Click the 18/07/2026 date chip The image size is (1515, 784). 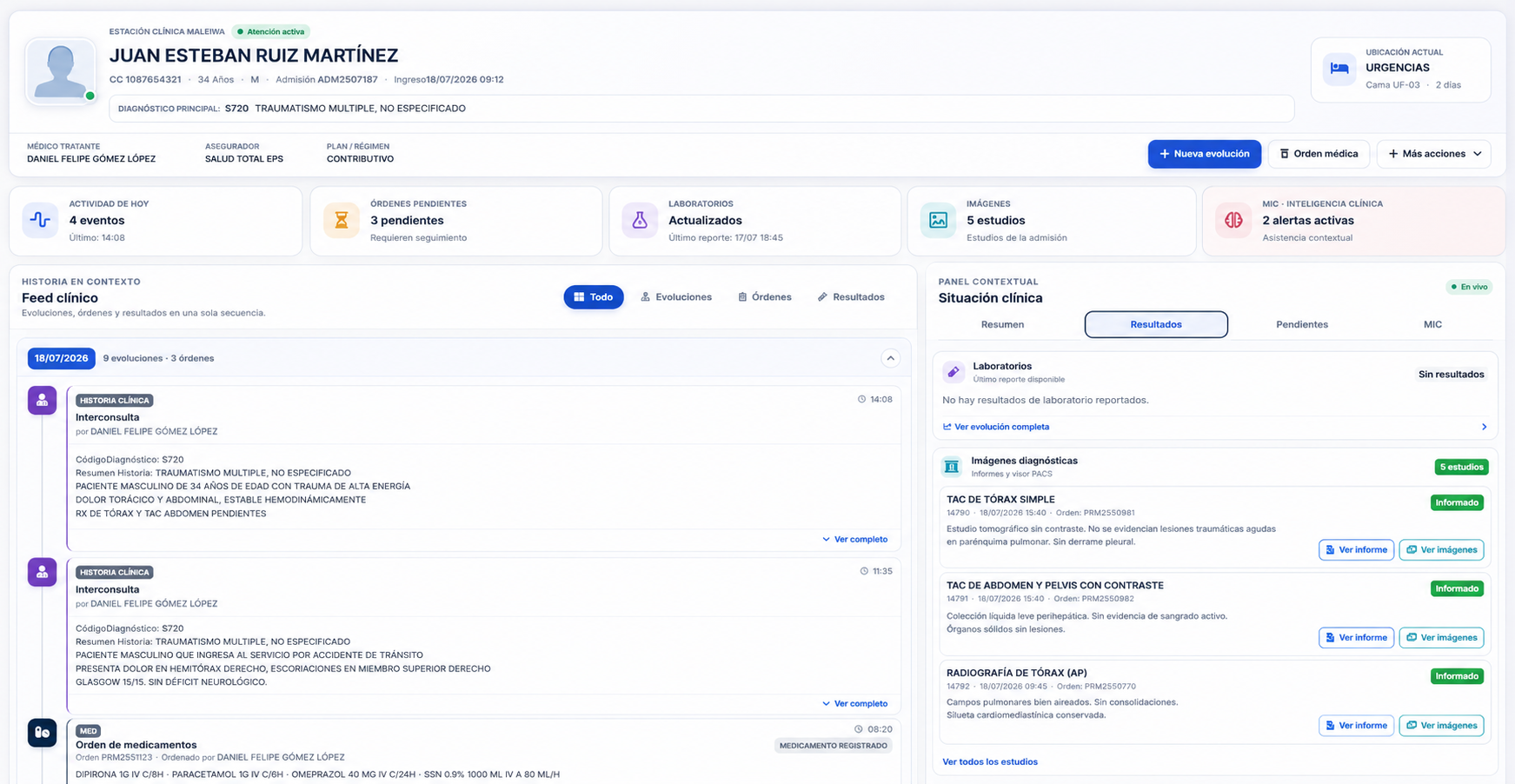[61, 358]
